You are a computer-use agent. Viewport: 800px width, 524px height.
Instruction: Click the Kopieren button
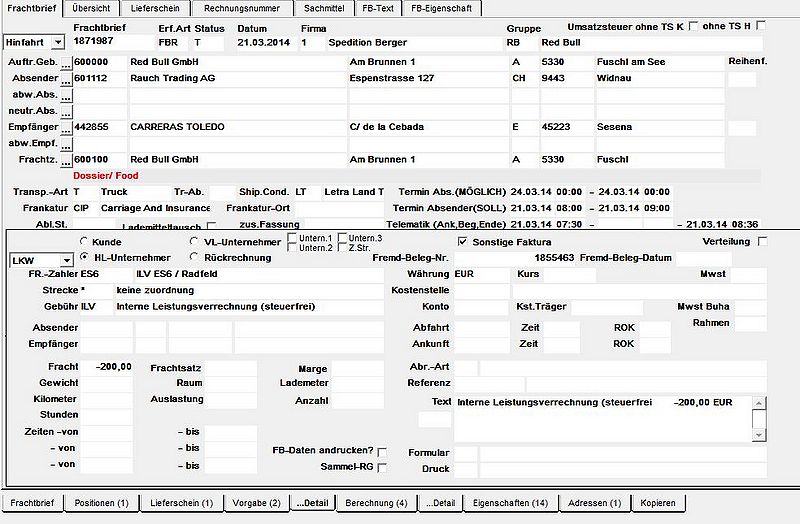[658, 503]
